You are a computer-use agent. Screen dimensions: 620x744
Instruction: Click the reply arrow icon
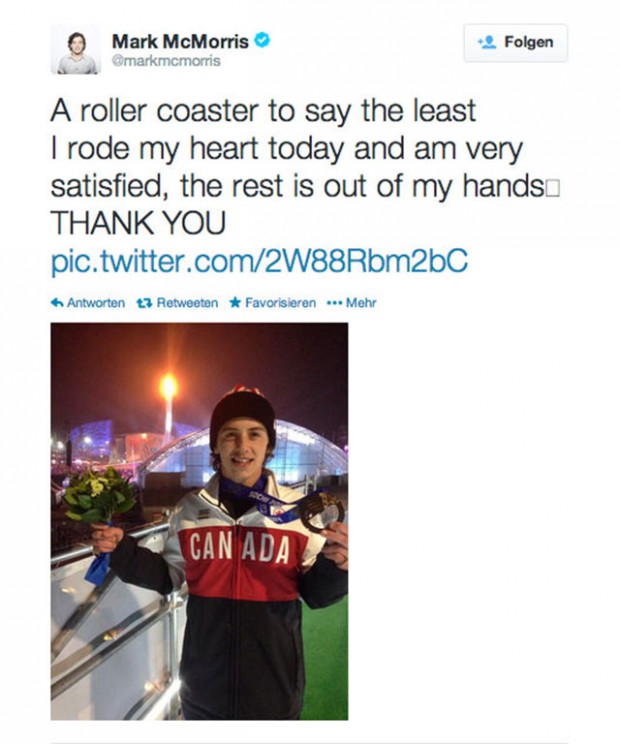click(56, 303)
